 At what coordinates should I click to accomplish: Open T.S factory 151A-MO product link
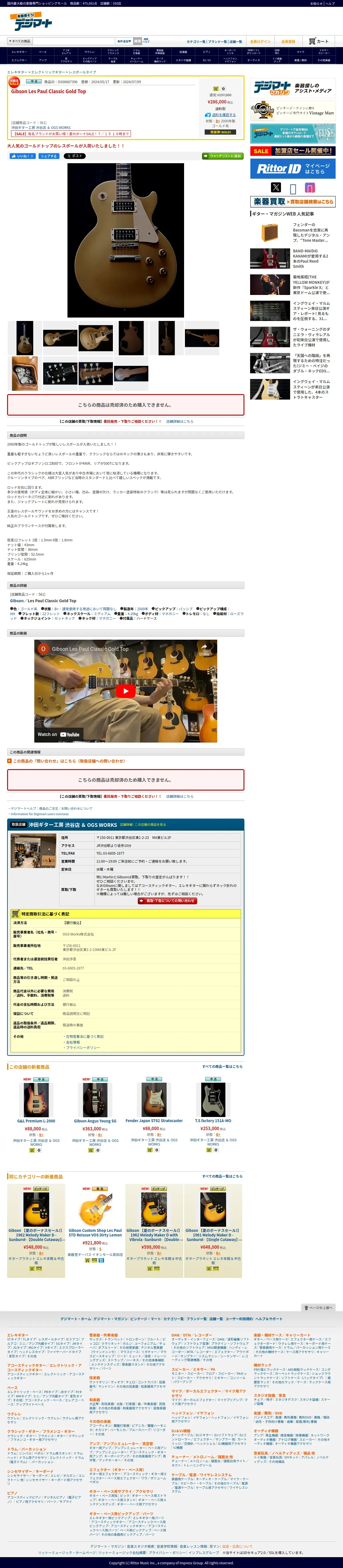click(213, 1121)
